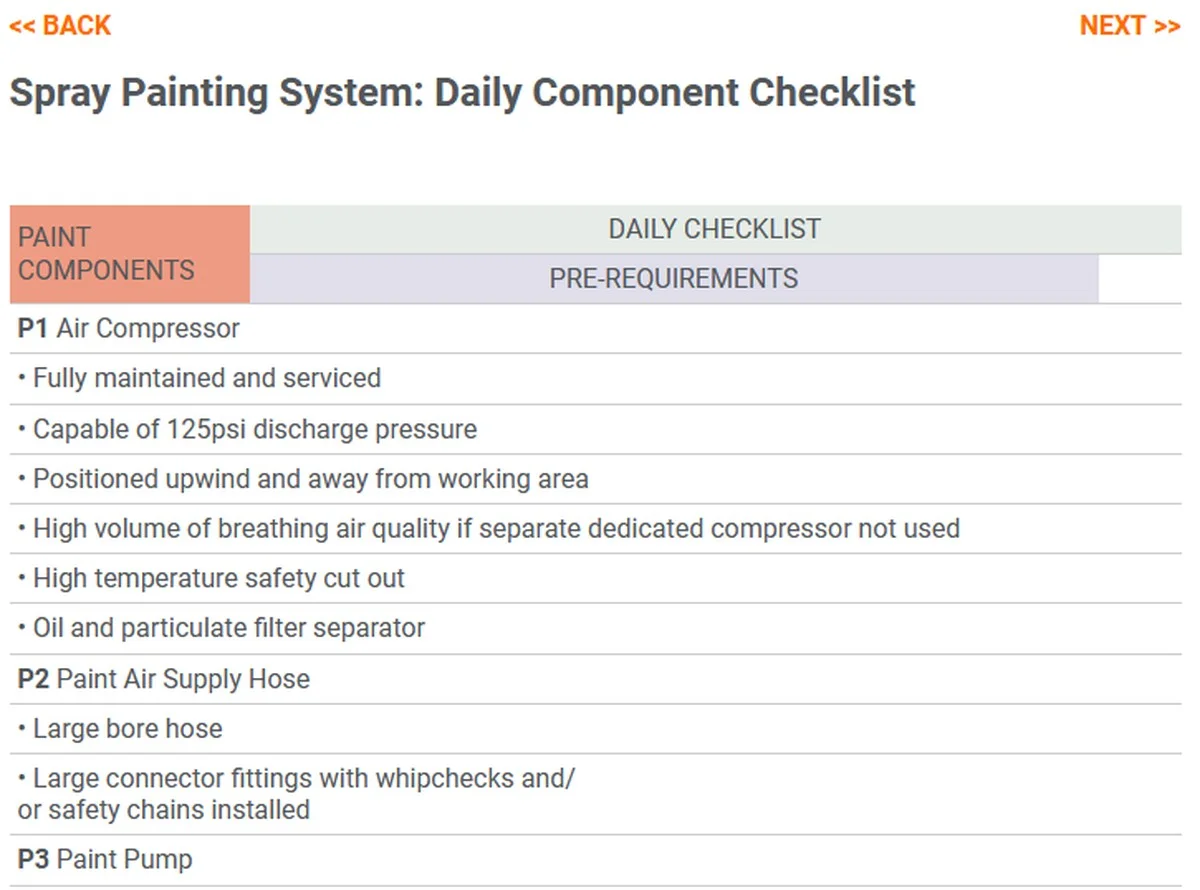Select the P1 Air Compressor row
Image resolution: width=1200 pixels, height=890 pixels.
[148, 329]
